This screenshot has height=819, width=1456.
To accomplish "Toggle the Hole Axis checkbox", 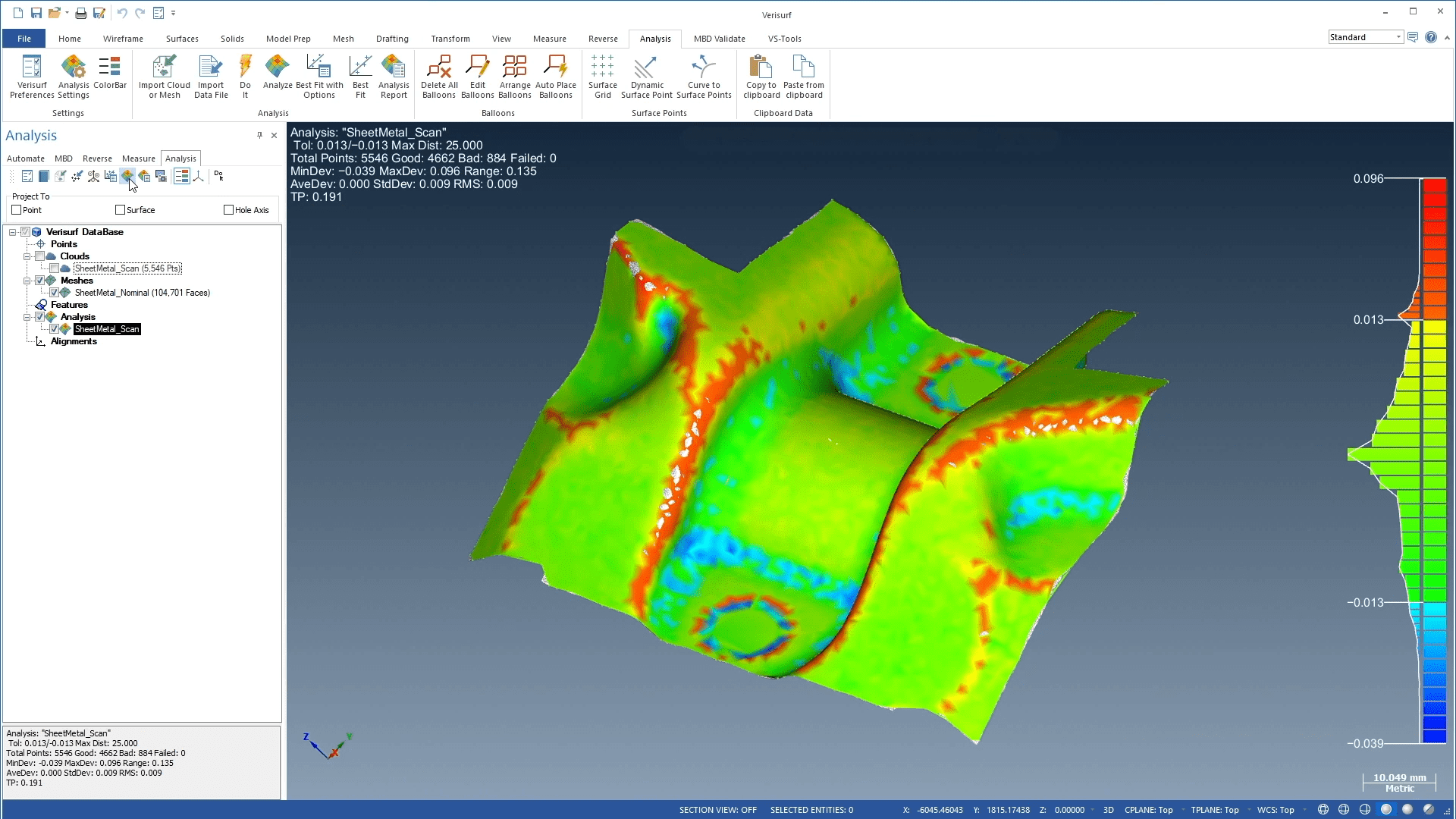I will point(228,210).
